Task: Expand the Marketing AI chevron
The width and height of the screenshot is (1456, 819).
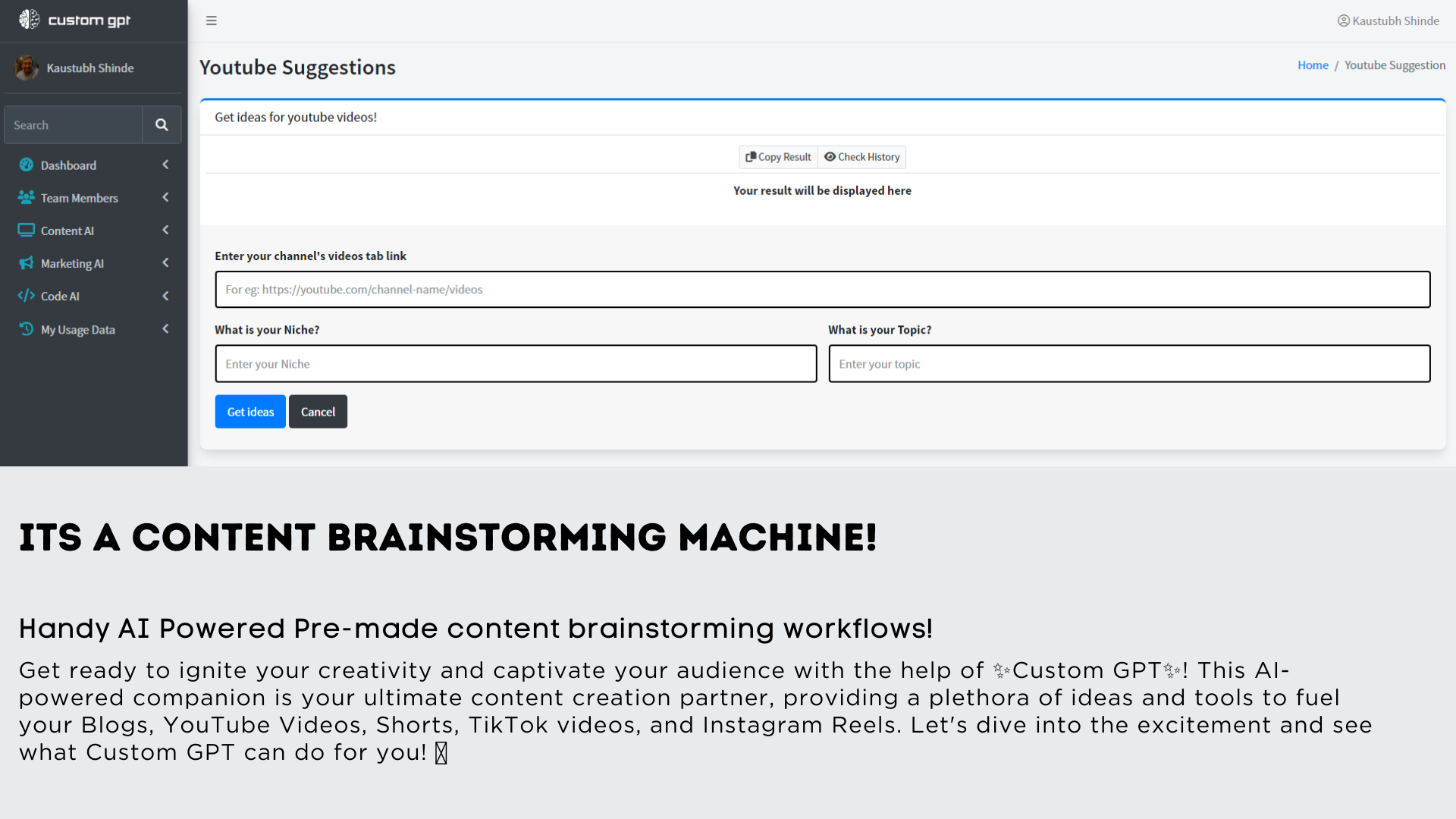Action: (x=165, y=263)
